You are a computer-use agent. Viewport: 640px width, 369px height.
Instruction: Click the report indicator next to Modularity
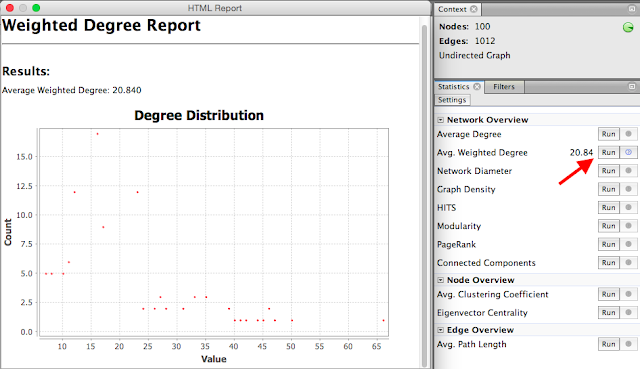point(629,226)
